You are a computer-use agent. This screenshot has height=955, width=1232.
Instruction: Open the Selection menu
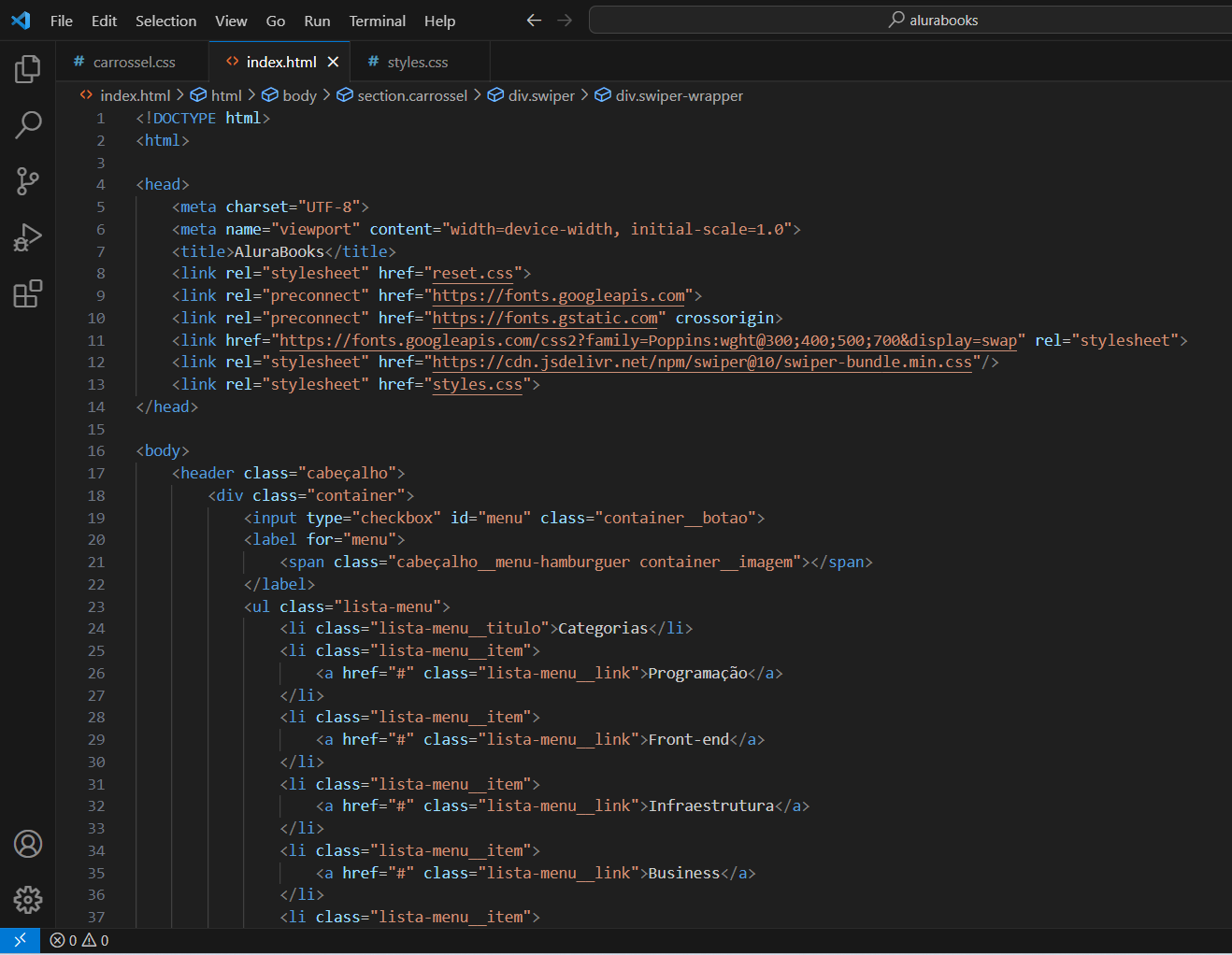tap(165, 21)
